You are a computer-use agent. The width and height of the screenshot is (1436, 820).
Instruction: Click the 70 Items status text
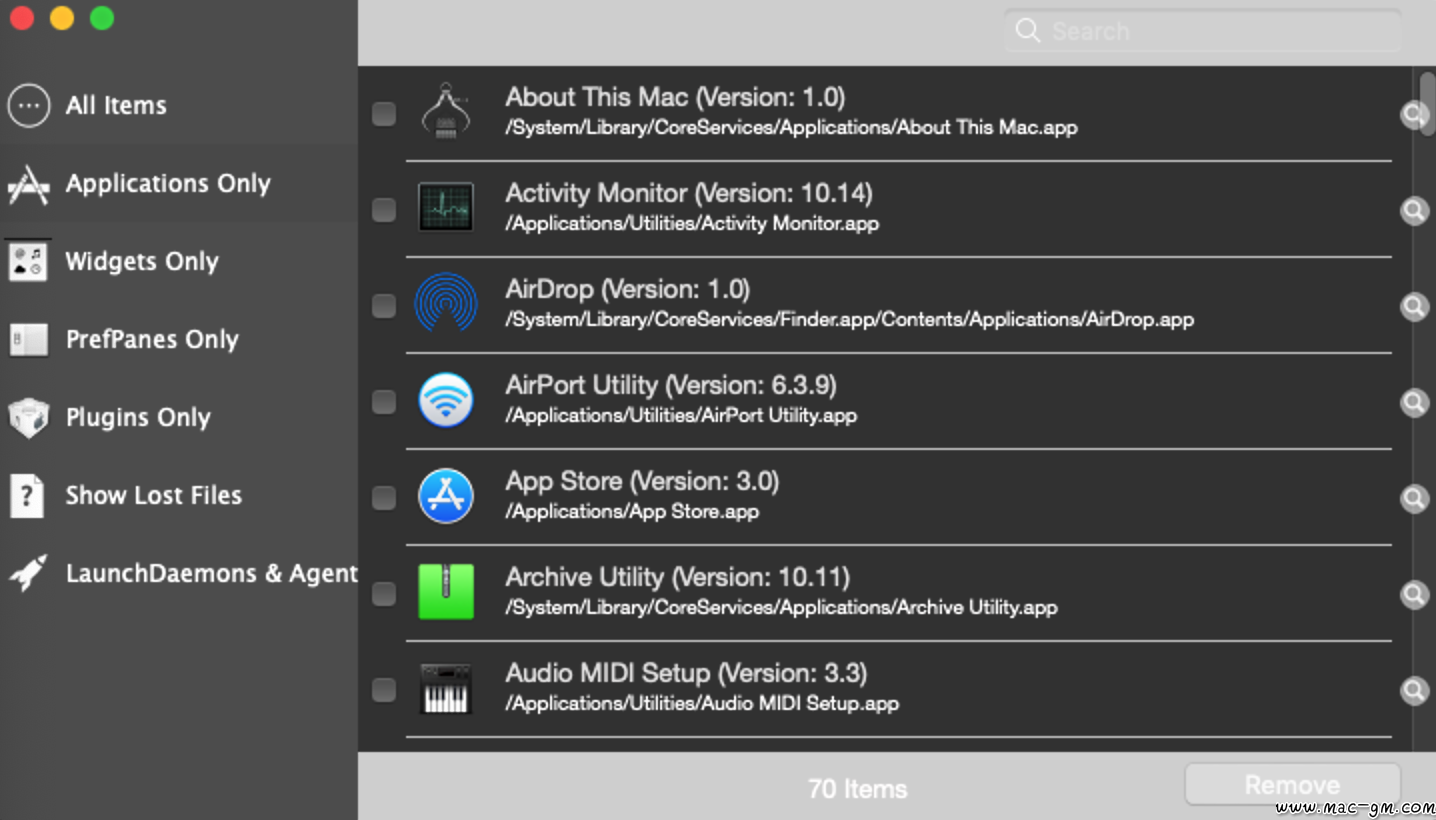click(857, 789)
